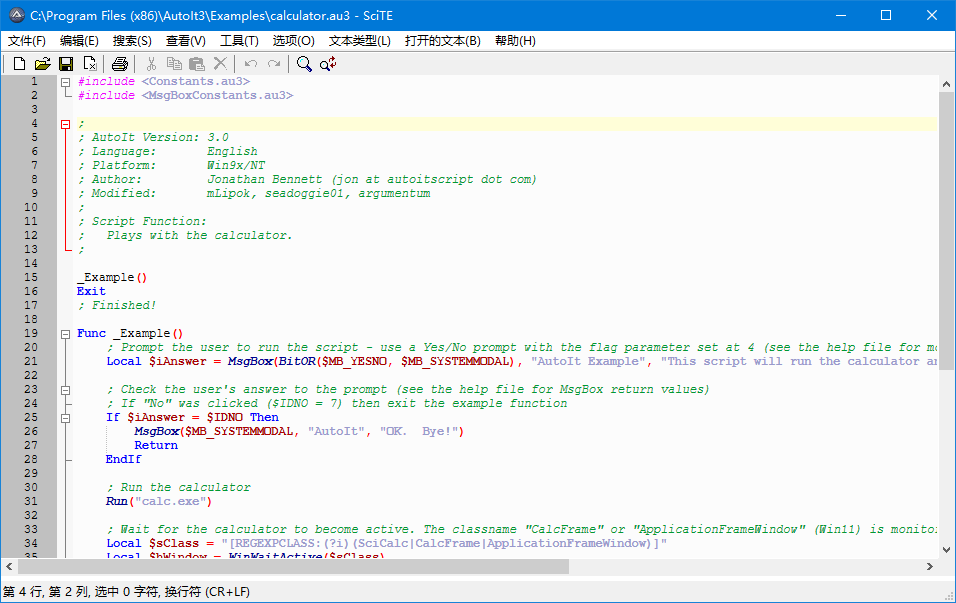Open the 选项(O) menu
This screenshot has width=956, height=603.
(293, 41)
